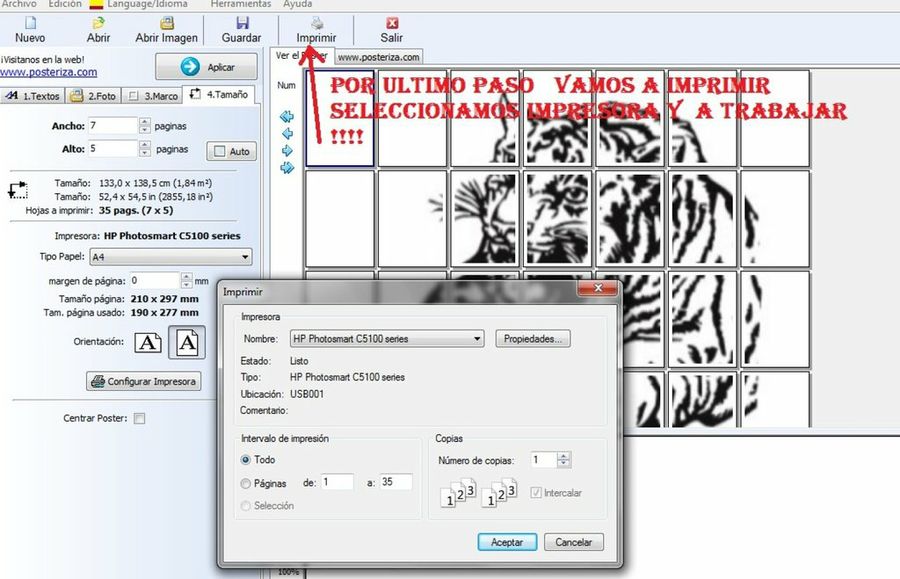Screen dimensions: 900x579
Task: Enable the Centrar Poster checkbox
Action: pyautogui.click(x=139, y=418)
